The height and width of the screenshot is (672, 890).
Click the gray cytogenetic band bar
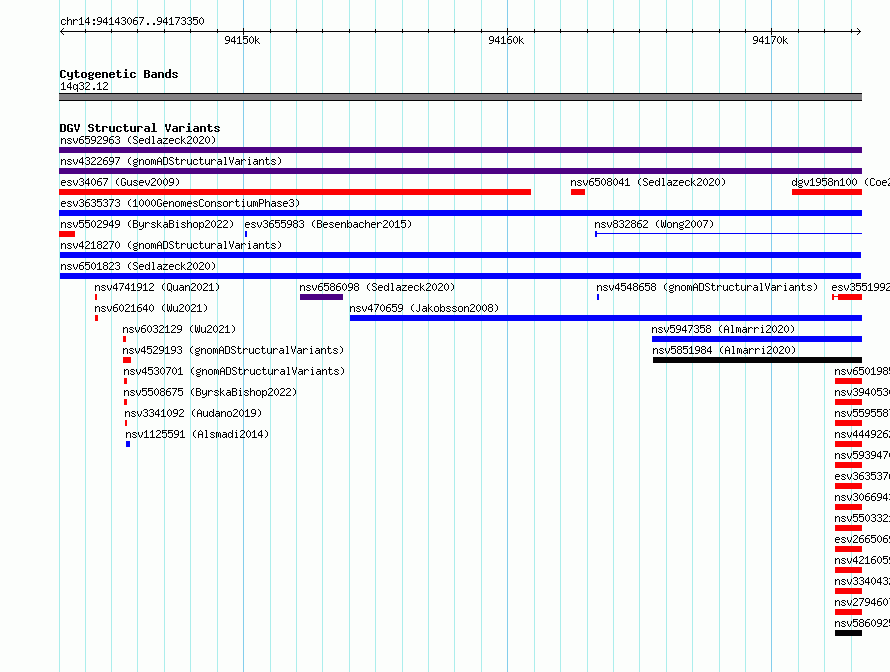pyautogui.click(x=460, y=97)
